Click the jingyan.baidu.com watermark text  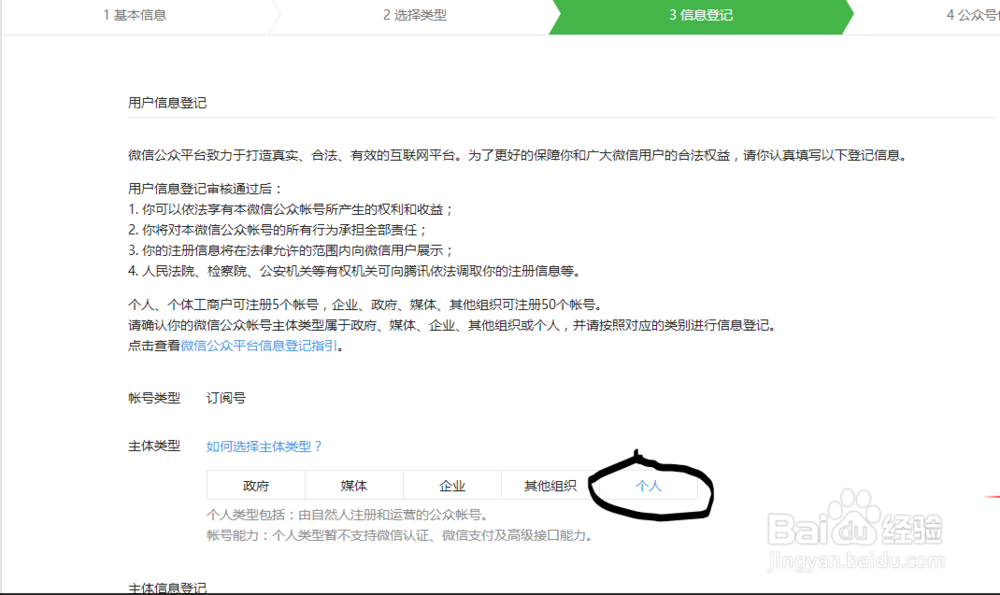pos(857,558)
